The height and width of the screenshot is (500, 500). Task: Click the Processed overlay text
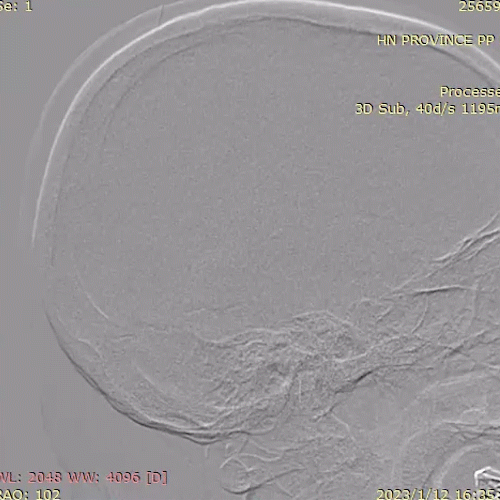click(x=470, y=91)
